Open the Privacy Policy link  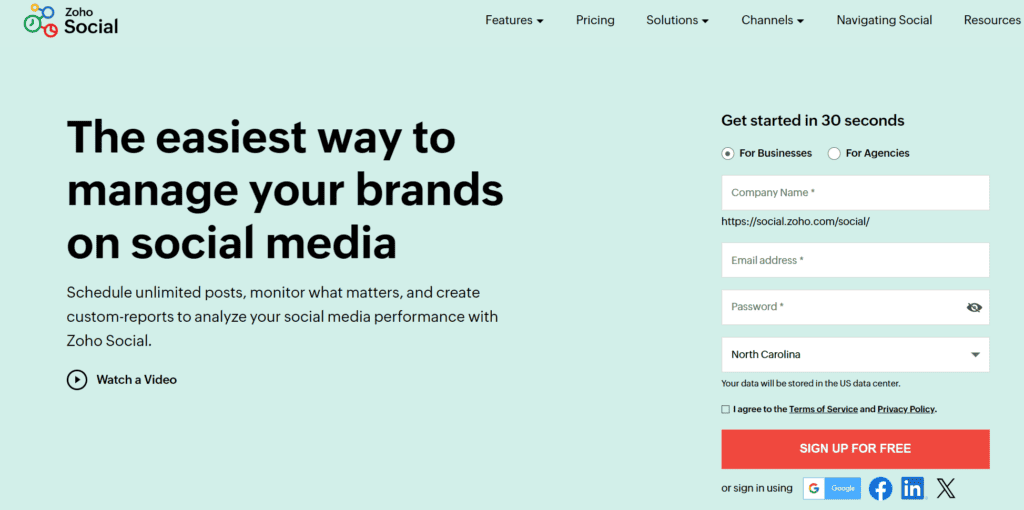point(906,409)
